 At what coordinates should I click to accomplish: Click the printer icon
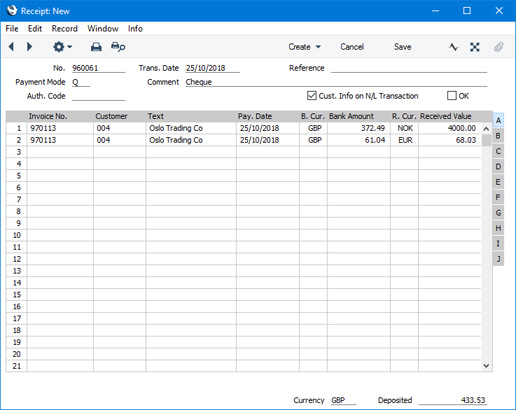pyautogui.click(x=96, y=47)
